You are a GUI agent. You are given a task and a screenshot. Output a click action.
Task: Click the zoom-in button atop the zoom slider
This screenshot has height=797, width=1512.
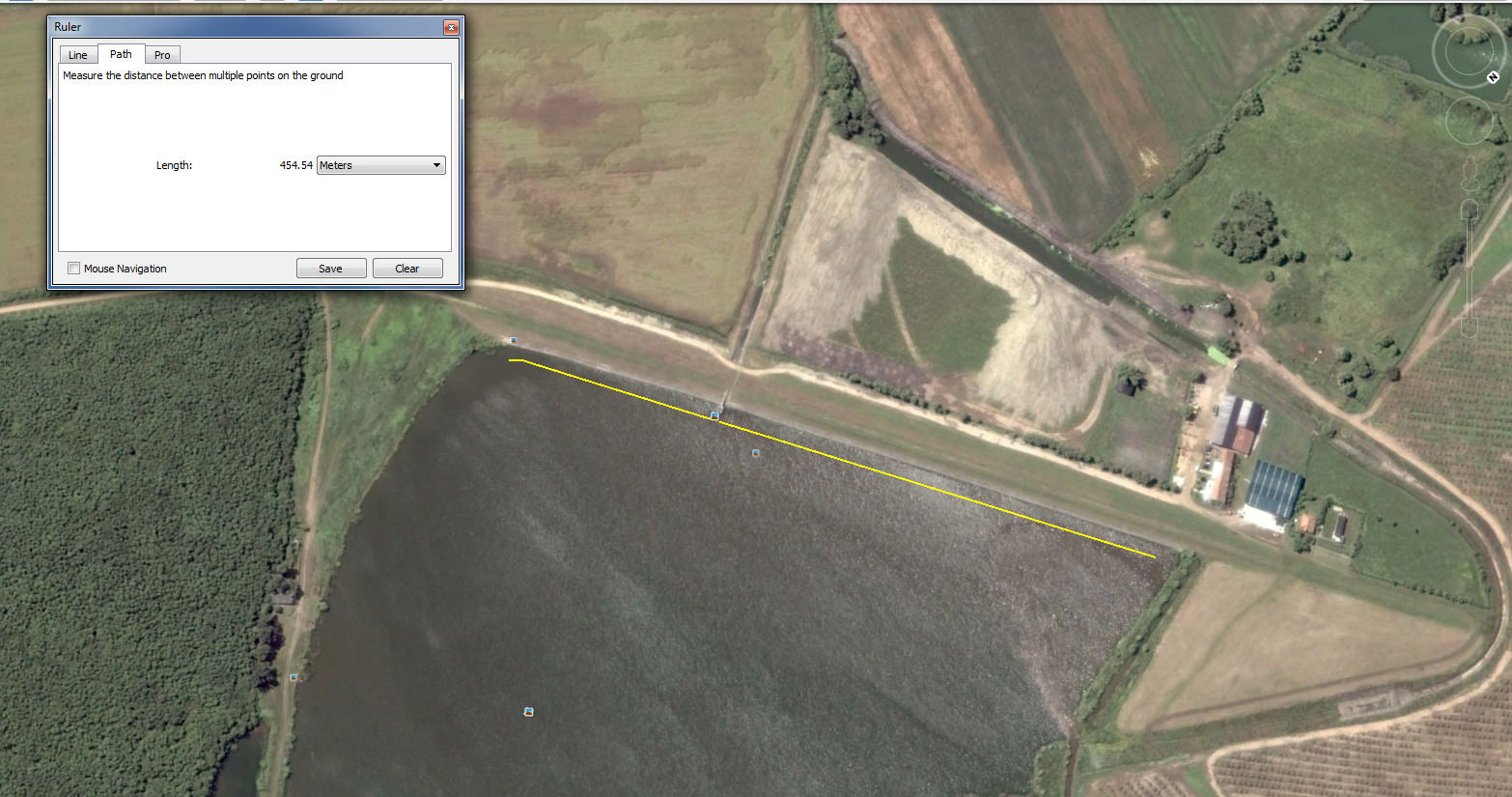click(1469, 210)
